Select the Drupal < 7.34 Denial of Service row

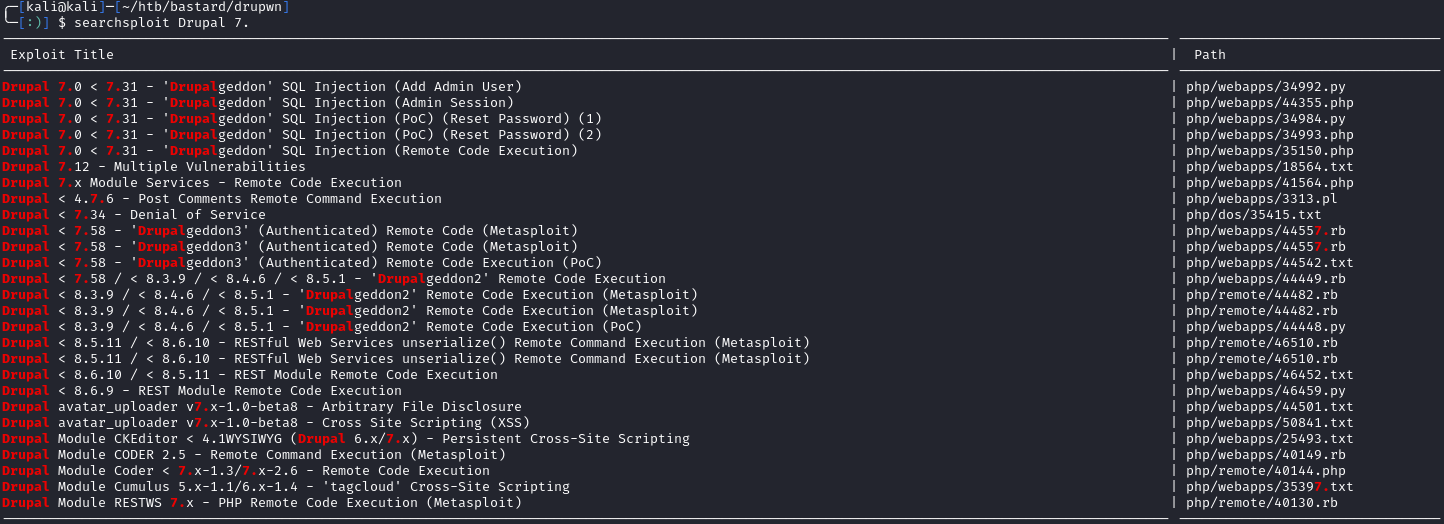coord(134,215)
